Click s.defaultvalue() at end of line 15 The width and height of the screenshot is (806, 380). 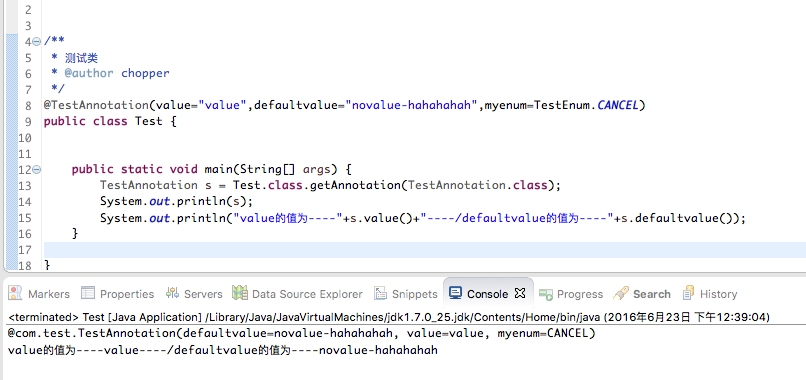point(677,218)
